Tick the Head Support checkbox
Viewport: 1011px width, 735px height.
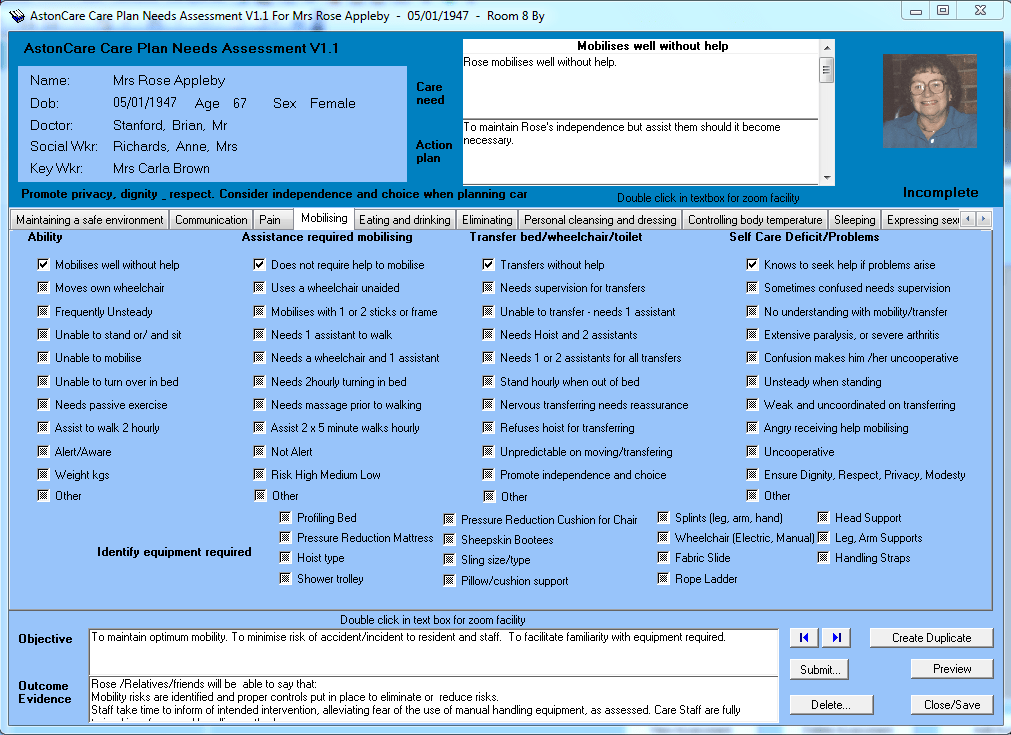click(823, 517)
